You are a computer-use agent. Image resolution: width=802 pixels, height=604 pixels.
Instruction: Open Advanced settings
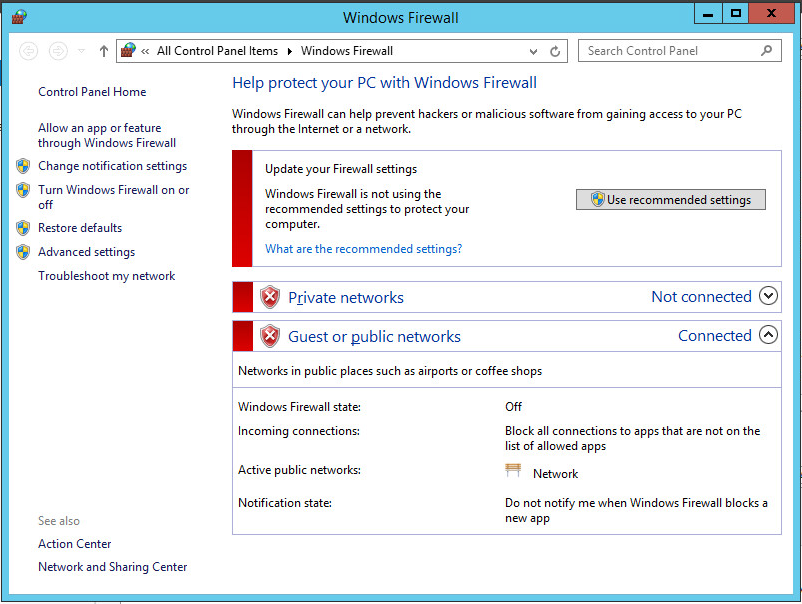click(86, 252)
